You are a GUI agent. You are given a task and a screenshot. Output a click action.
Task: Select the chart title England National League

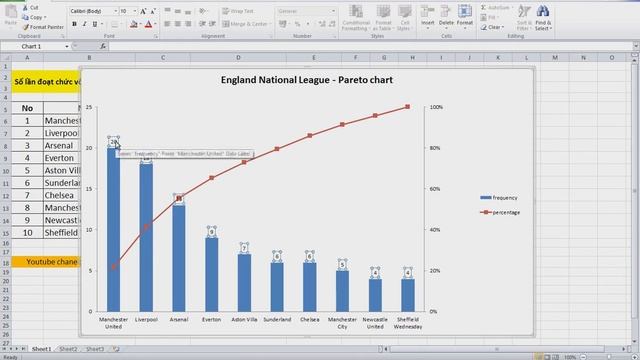tap(307, 80)
